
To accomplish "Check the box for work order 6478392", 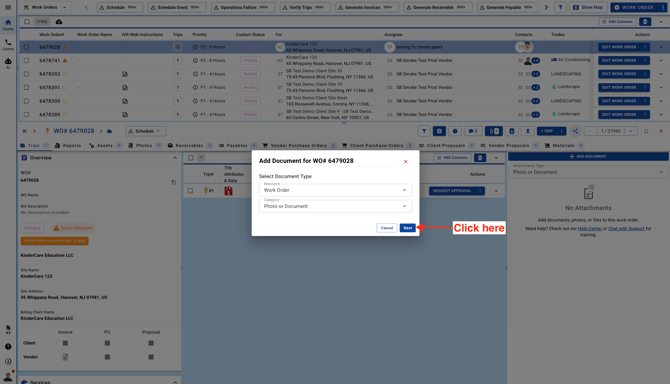I will point(26,74).
